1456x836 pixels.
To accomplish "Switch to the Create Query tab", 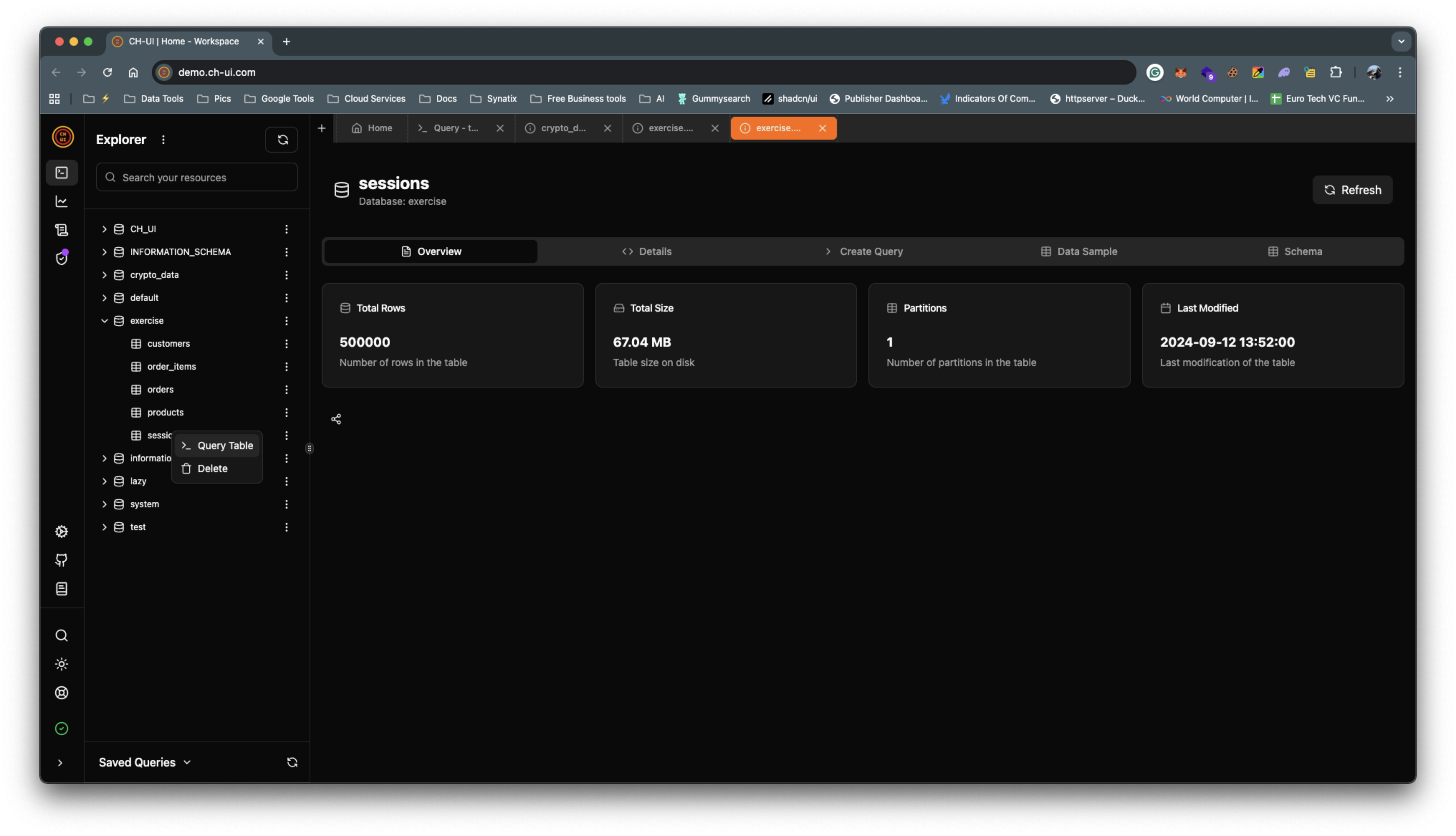I will click(x=864, y=251).
